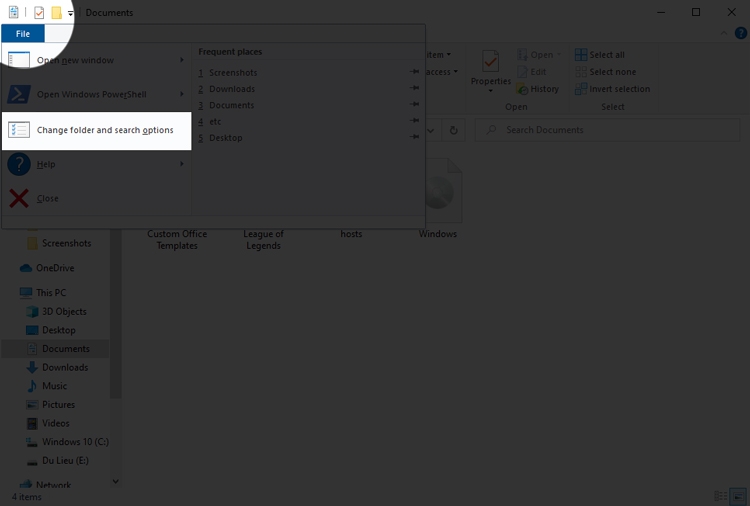Expand Open Windows PowerShell submenu arrow

[182, 94]
